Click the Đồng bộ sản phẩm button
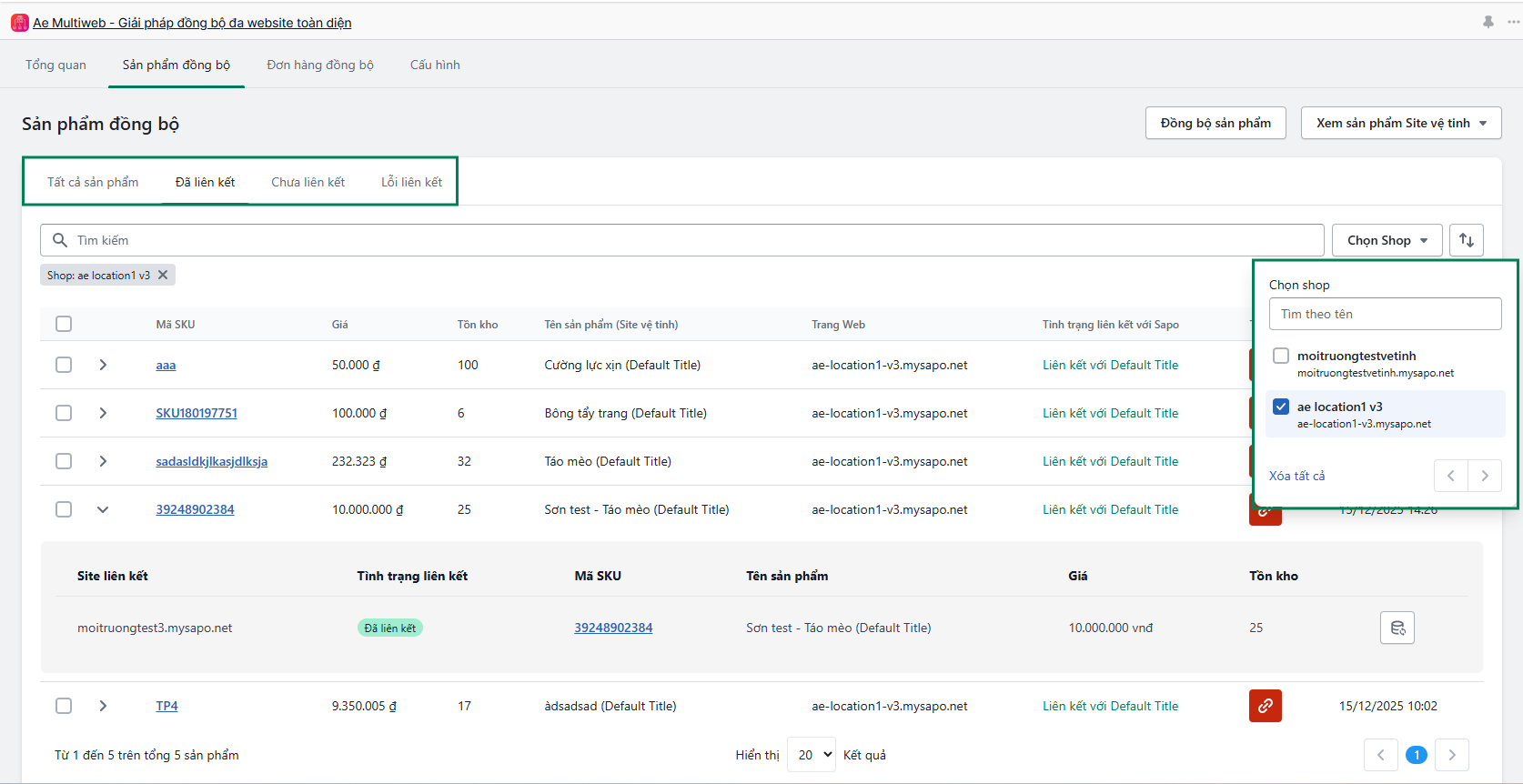Image resolution: width=1523 pixels, height=784 pixels. pos(1215,123)
